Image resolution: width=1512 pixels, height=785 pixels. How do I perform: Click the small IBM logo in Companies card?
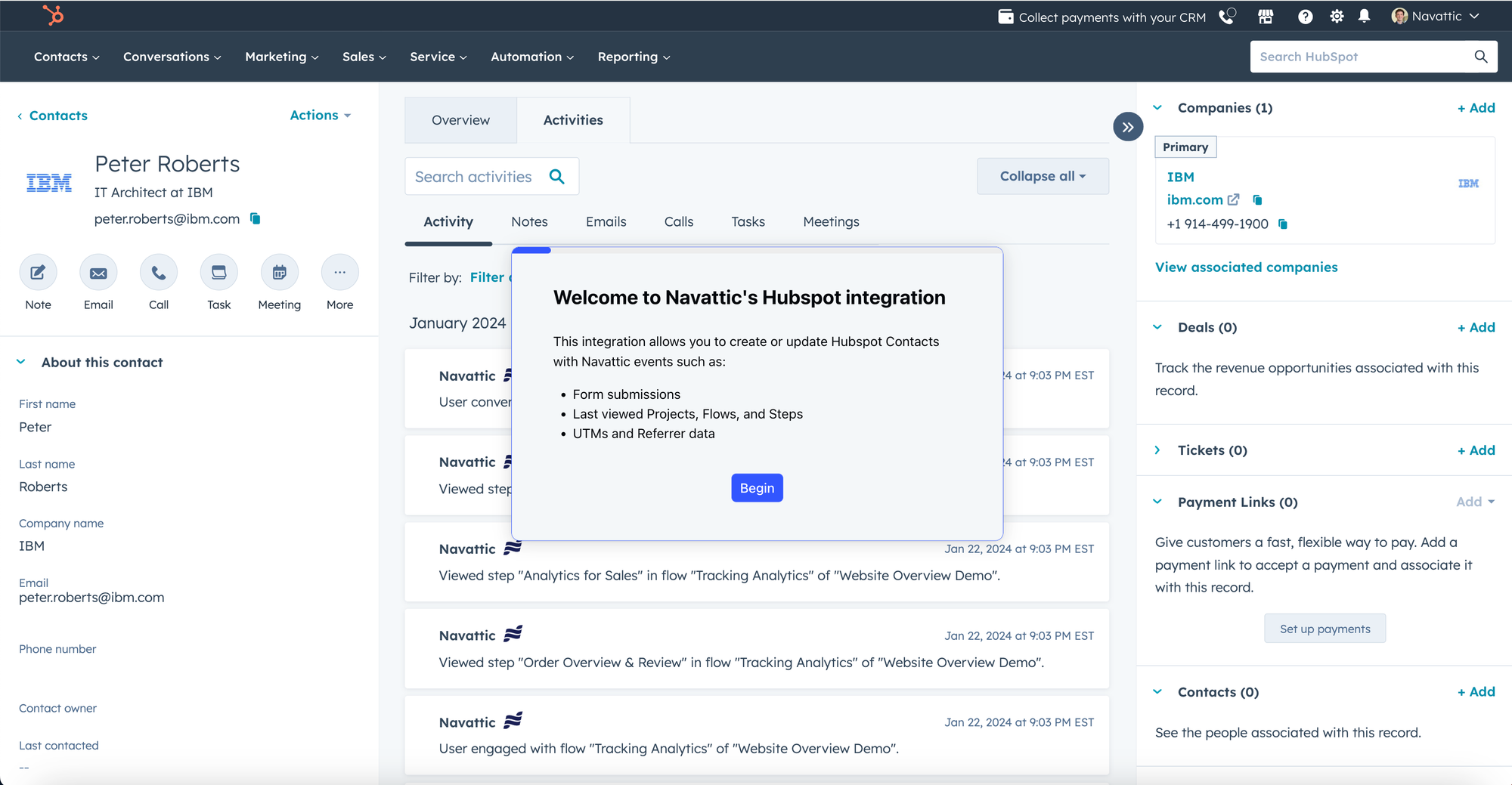click(x=1468, y=184)
